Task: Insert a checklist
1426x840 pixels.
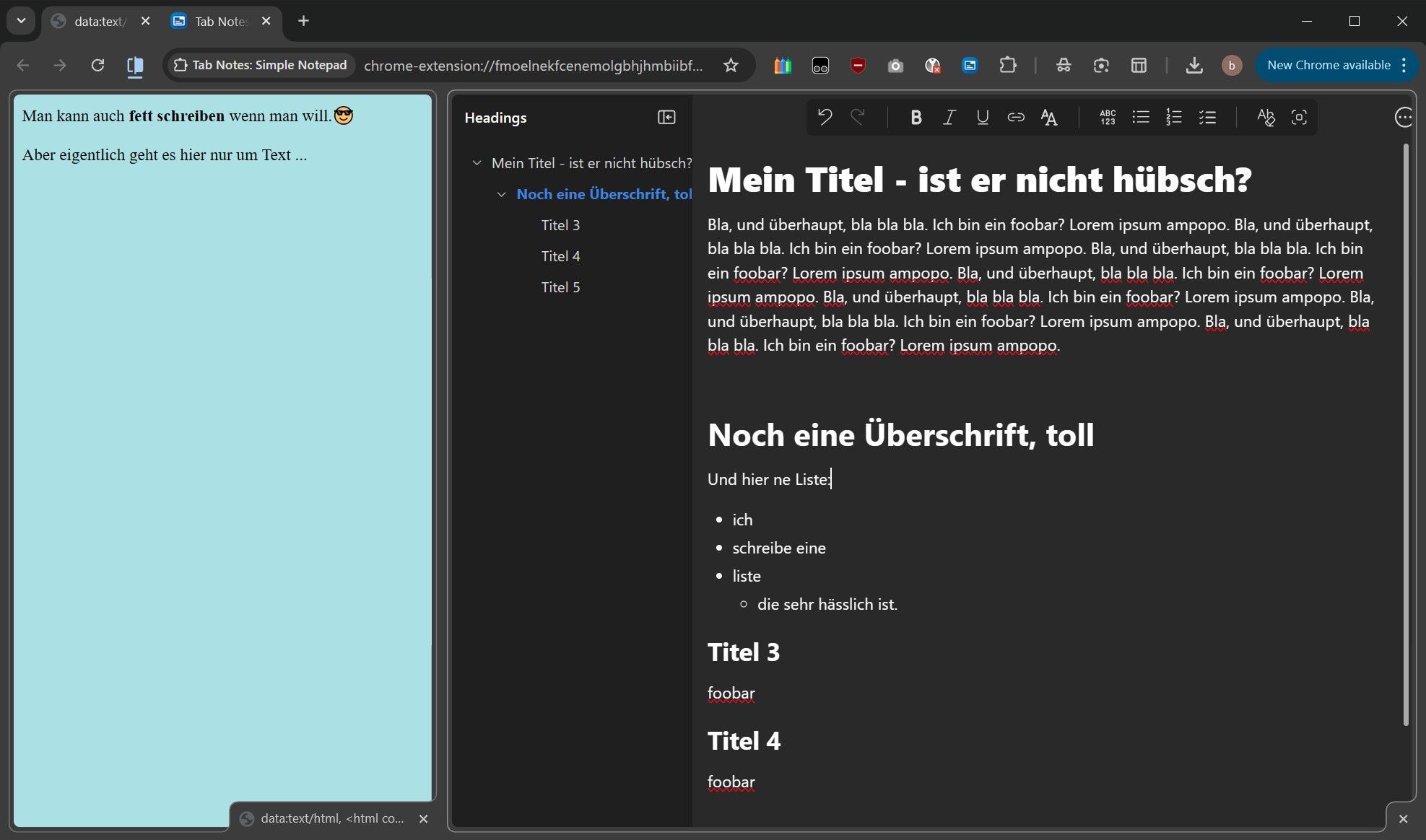Action: pos(1207,117)
